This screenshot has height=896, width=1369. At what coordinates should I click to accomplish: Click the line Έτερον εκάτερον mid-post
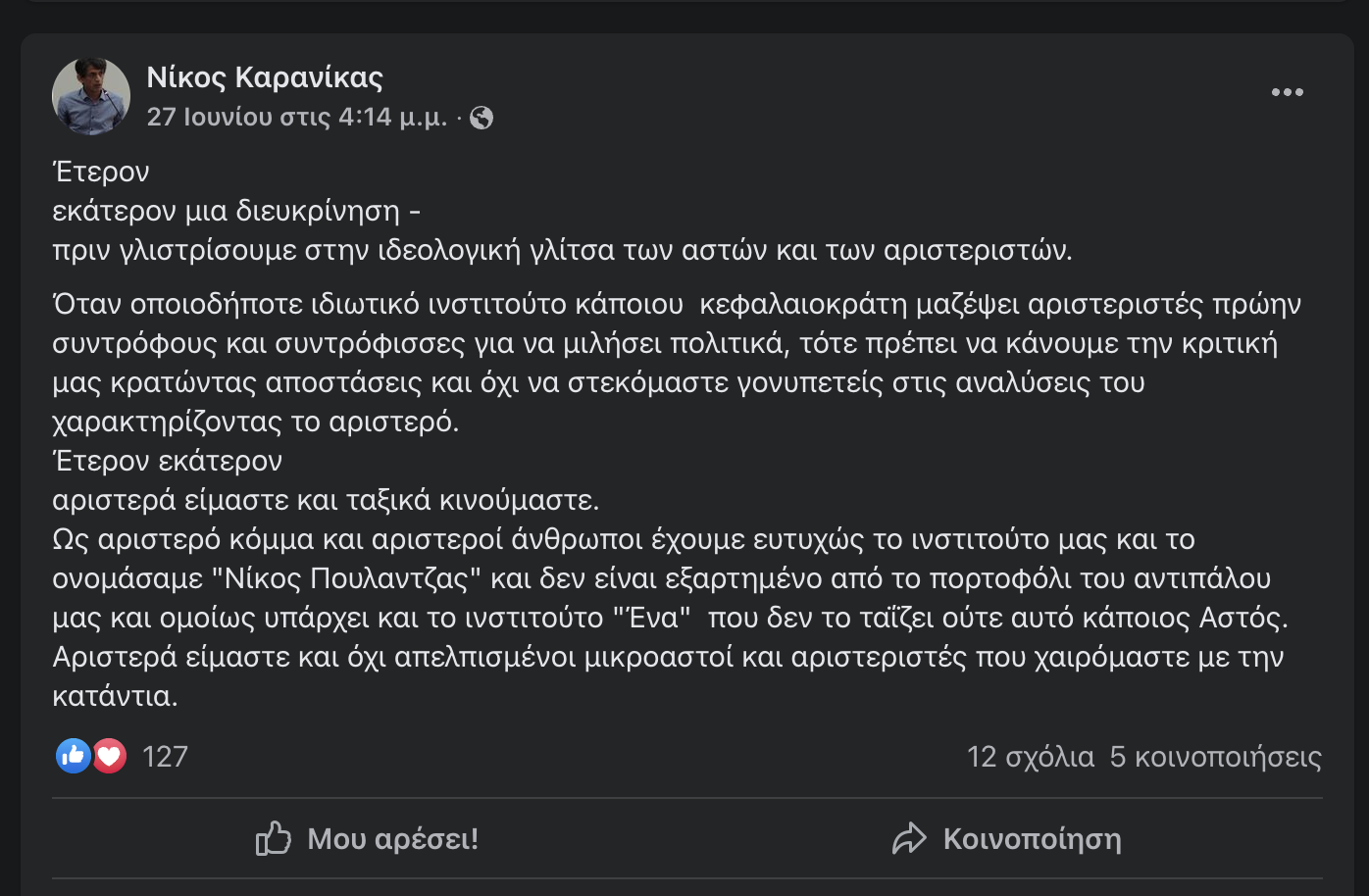click(x=167, y=461)
